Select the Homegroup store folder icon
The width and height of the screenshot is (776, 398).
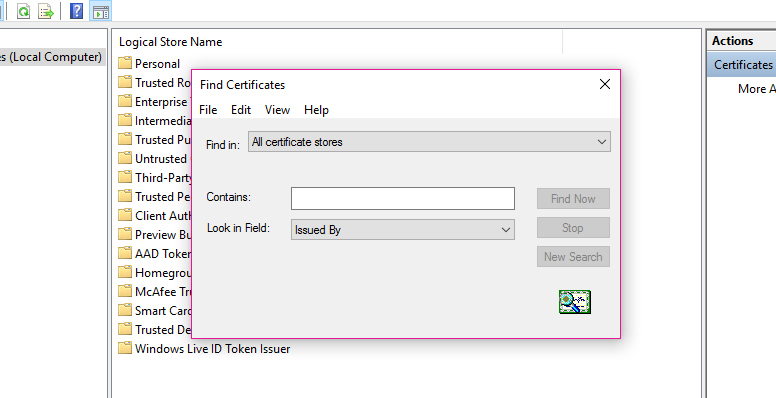pos(125,272)
